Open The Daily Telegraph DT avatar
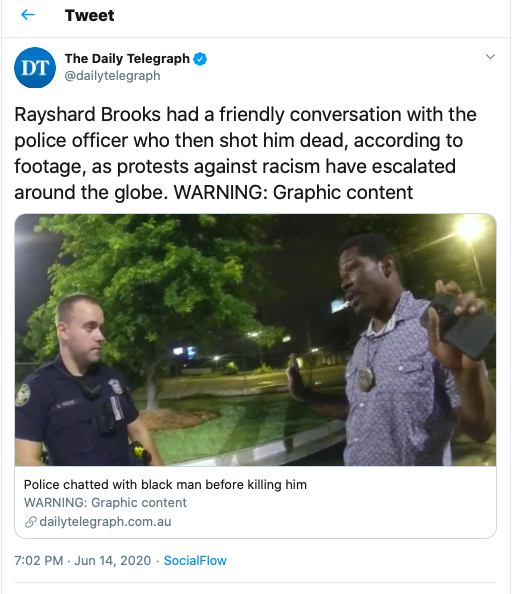518x594 pixels. coord(35,67)
